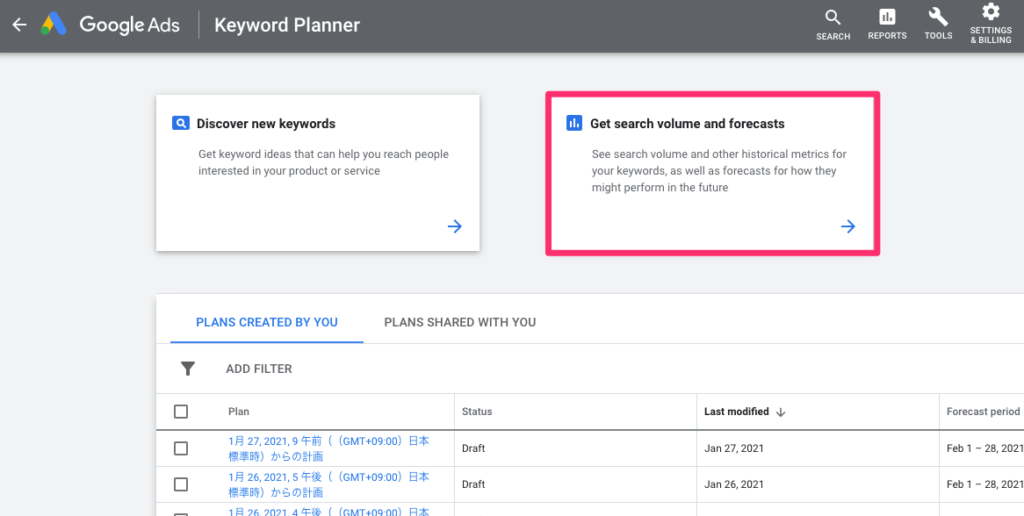Click the Jan 27, 2021 last modified cell

[733, 448]
